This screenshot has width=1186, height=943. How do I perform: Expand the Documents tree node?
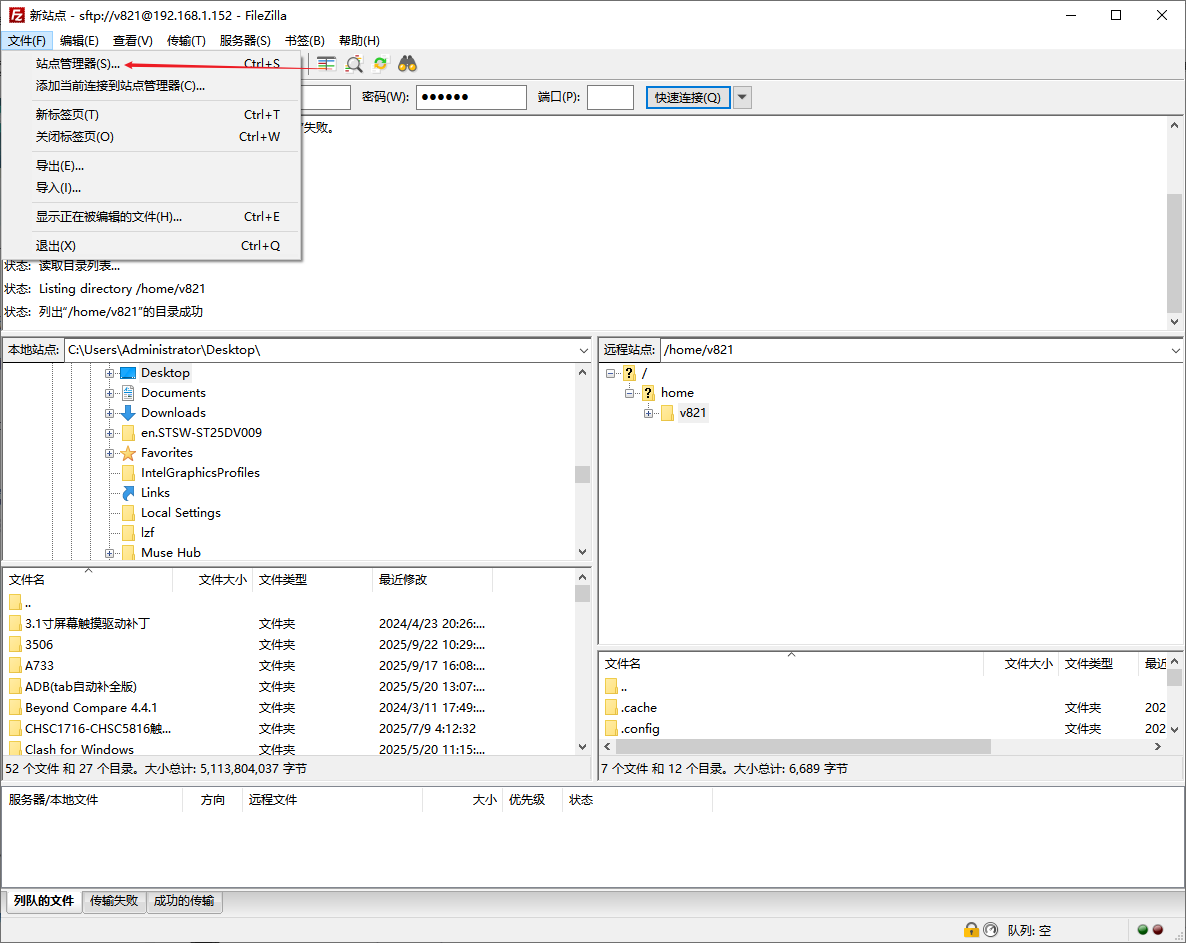pos(110,393)
